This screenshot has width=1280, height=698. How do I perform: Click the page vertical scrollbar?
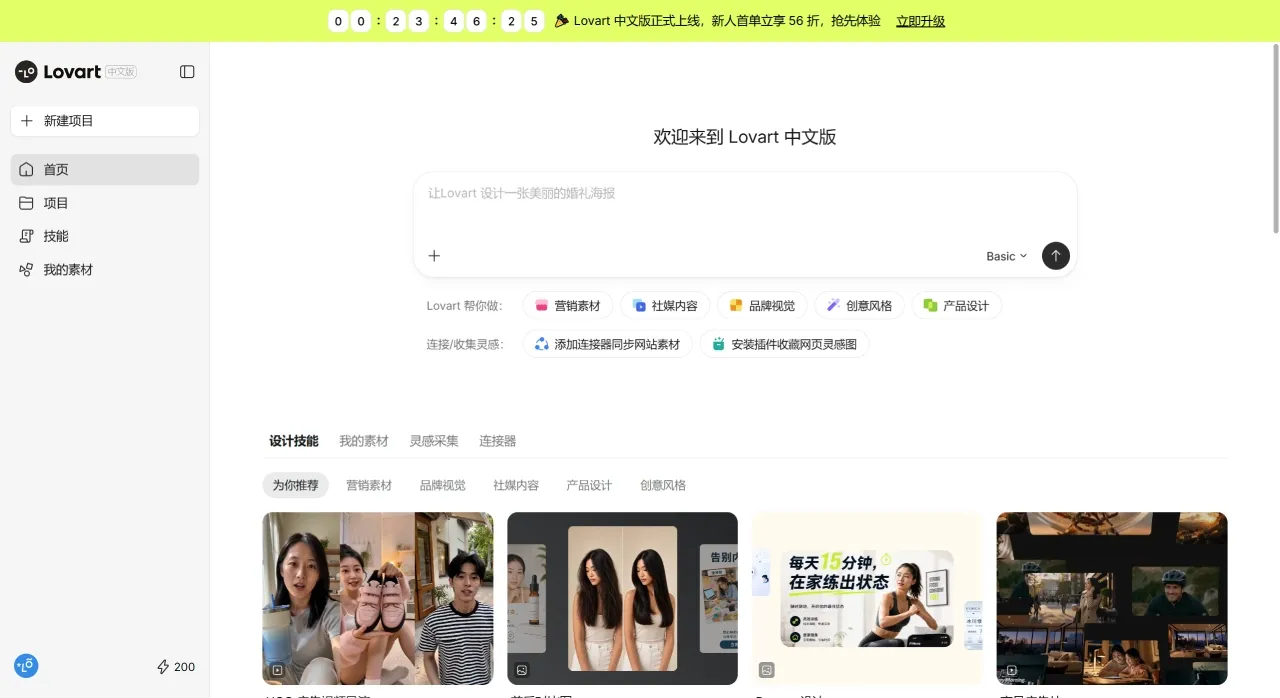(1275, 140)
